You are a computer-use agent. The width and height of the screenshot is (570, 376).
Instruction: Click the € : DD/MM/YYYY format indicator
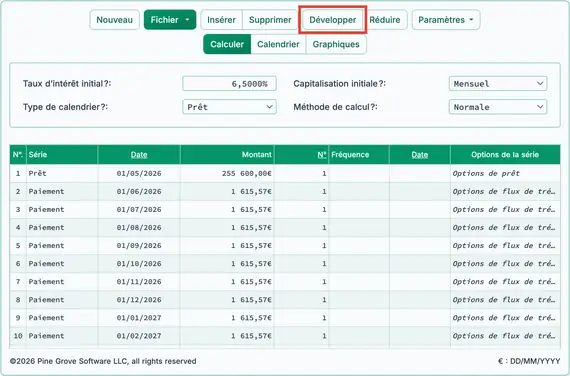point(529,361)
